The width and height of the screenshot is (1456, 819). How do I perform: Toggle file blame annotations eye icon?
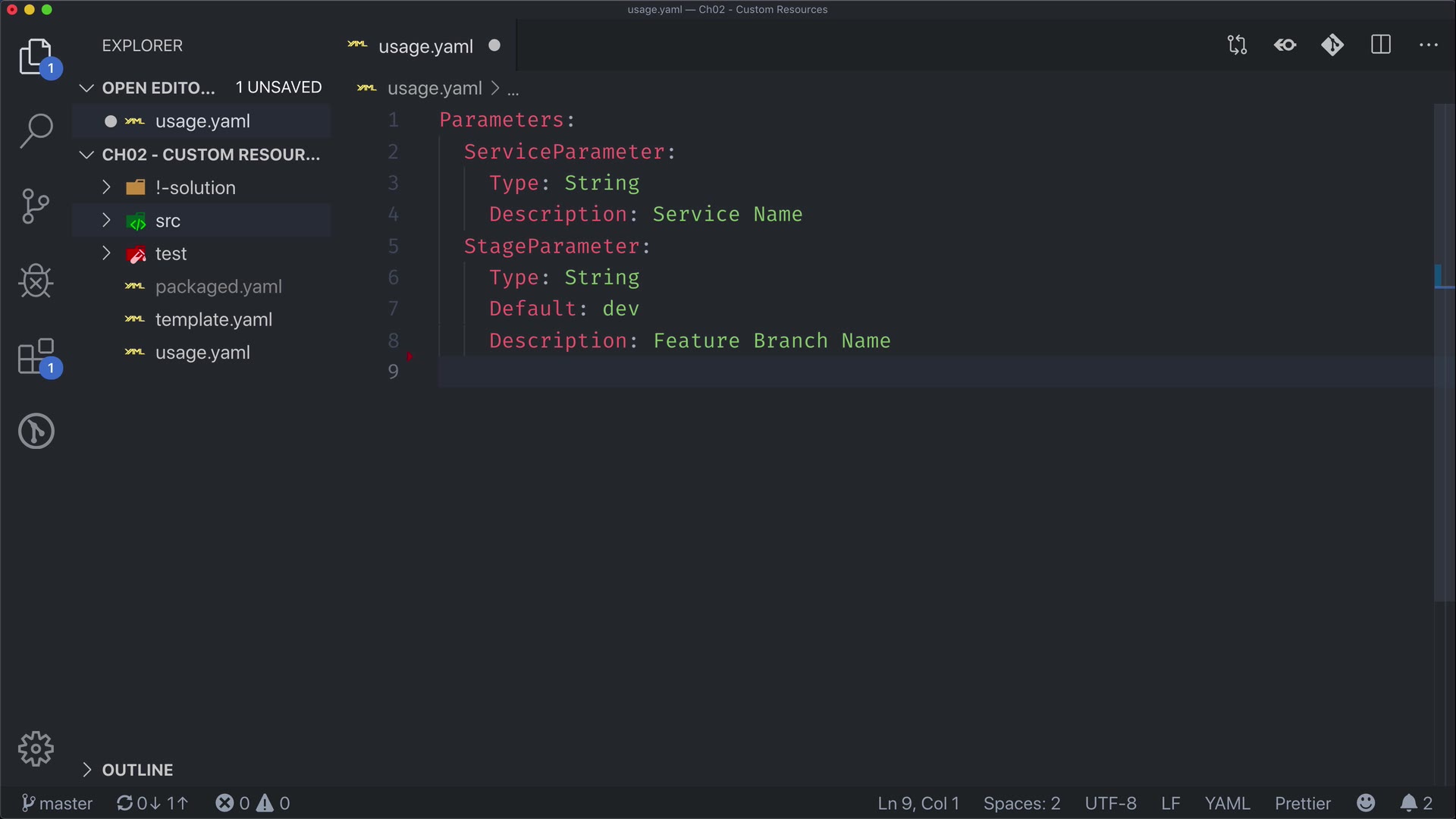tap(1285, 45)
